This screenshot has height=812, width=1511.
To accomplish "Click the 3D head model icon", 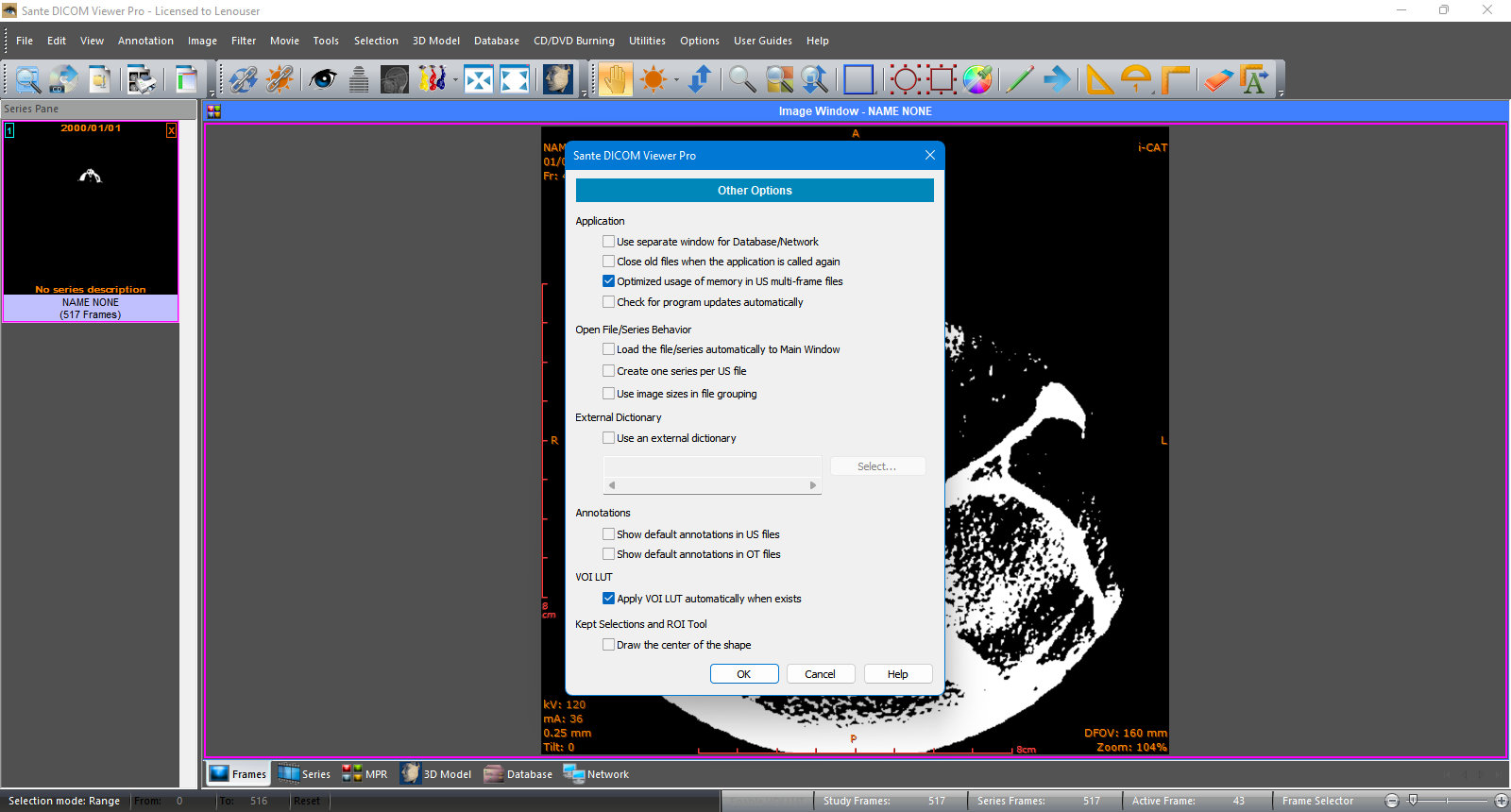I will [558, 79].
